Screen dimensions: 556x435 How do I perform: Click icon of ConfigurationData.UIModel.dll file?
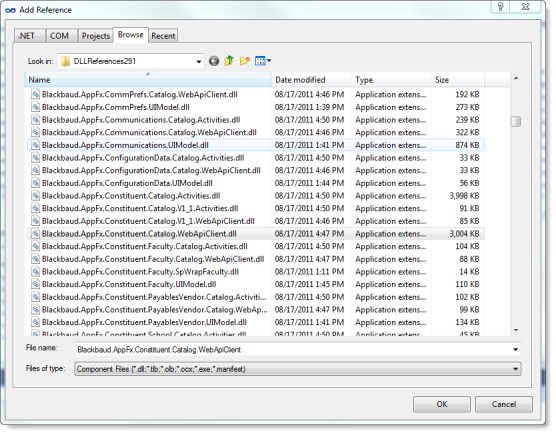pyautogui.click(x=35, y=183)
